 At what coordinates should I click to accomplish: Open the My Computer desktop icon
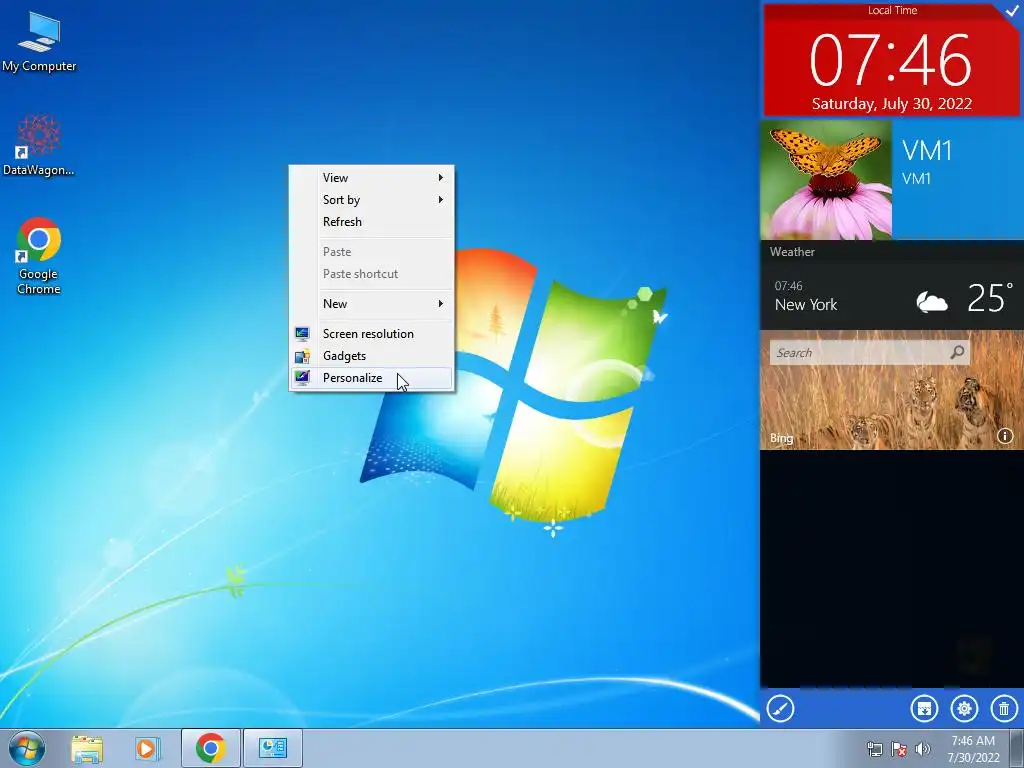click(x=39, y=41)
